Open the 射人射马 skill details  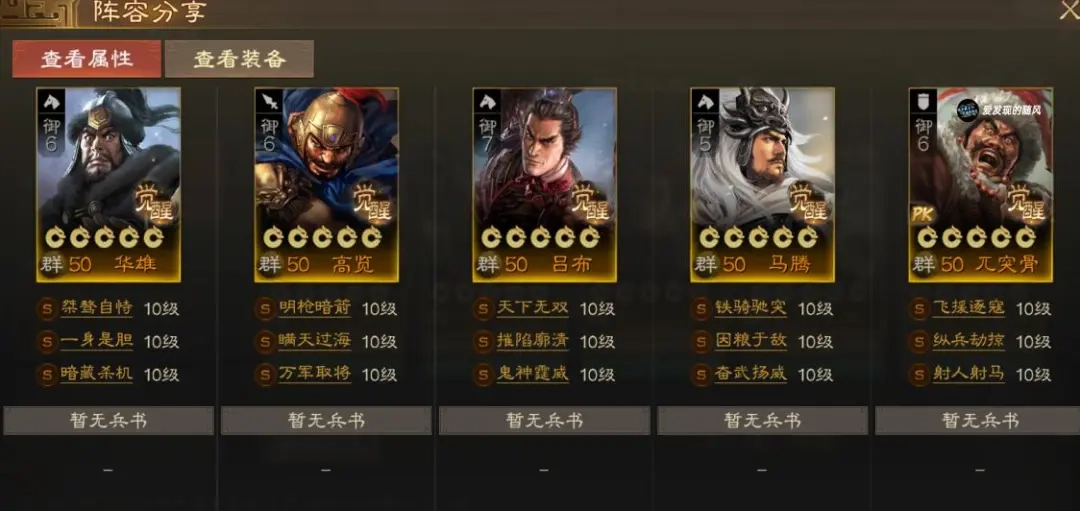(968, 374)
